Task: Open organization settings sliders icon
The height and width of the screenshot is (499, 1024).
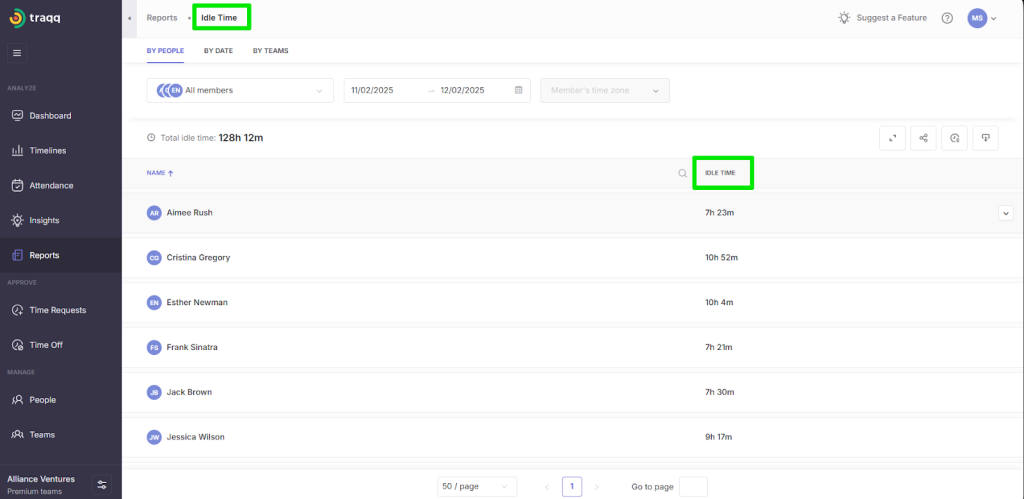Action: pos(101,485)
